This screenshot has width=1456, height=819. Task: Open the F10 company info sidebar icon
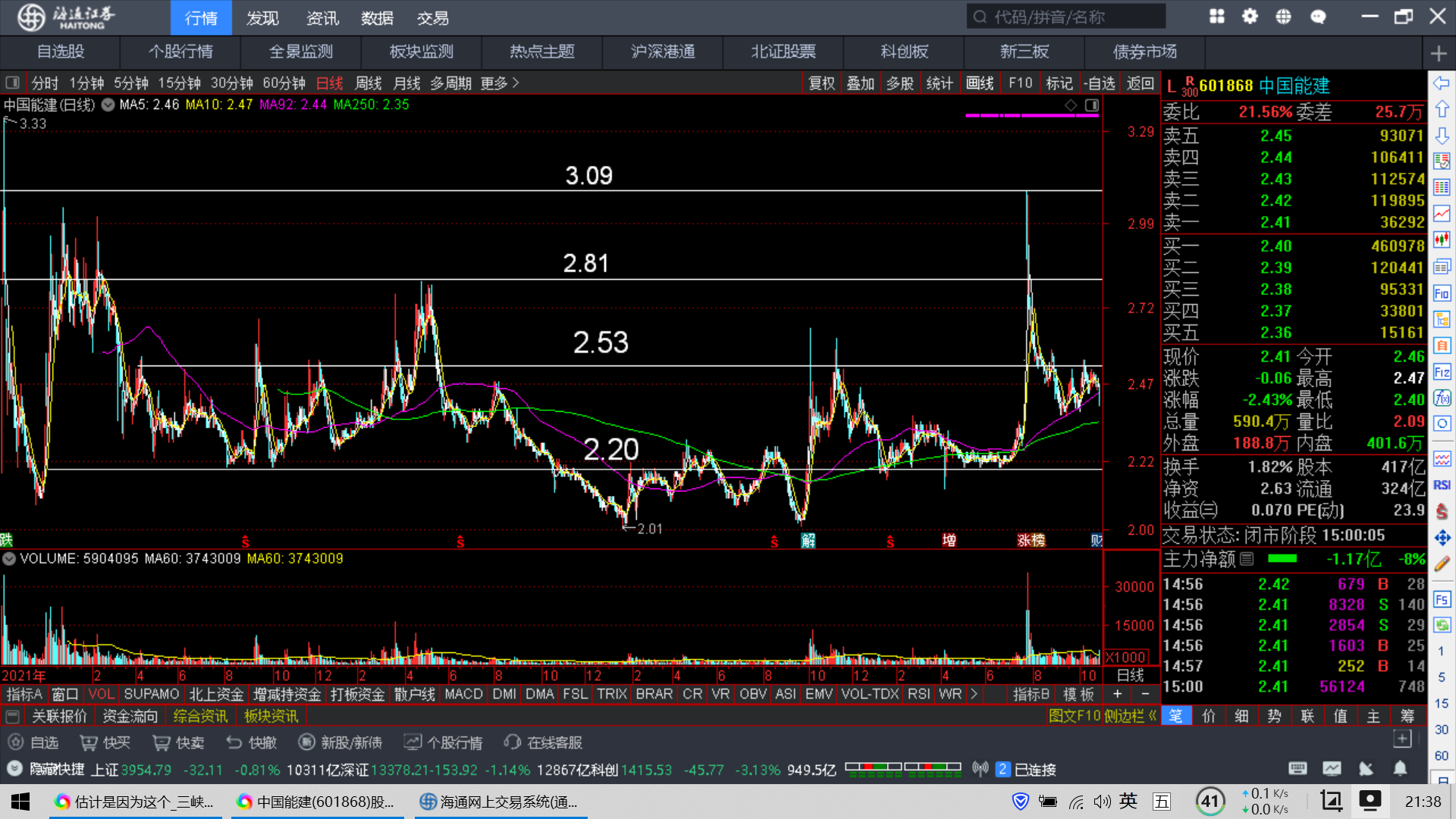1442,293
